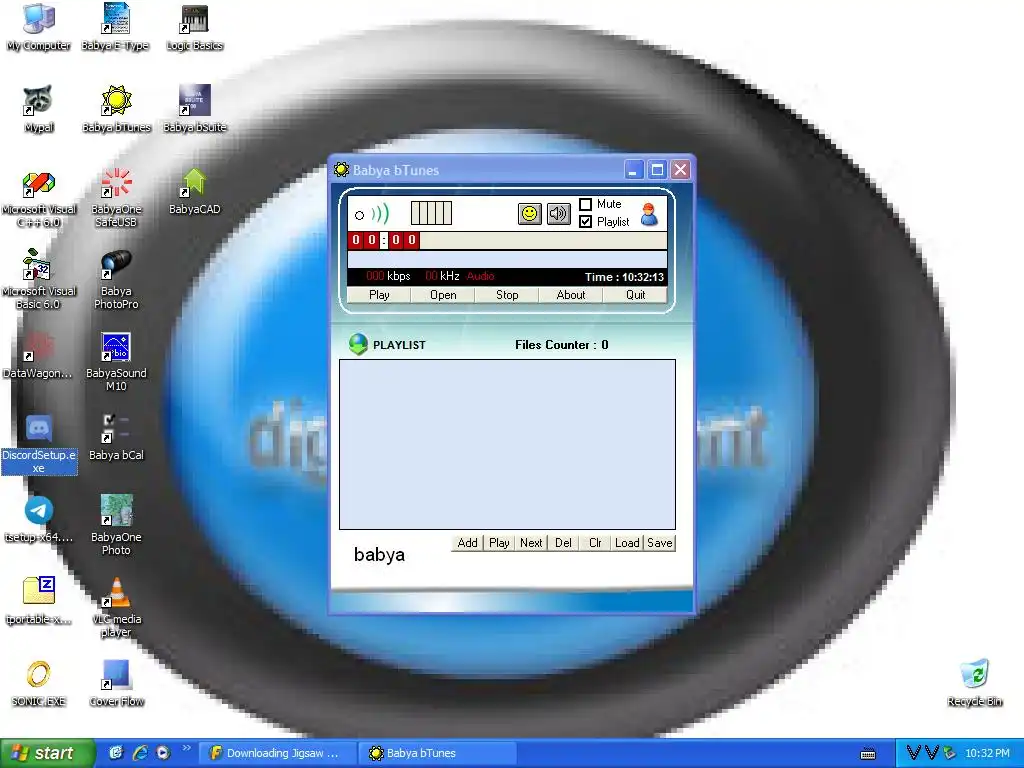Switch to Downloading Jigsaw taskbar item
The width and height of the screenshot is (1024, 768).
(x=279, y=754)
